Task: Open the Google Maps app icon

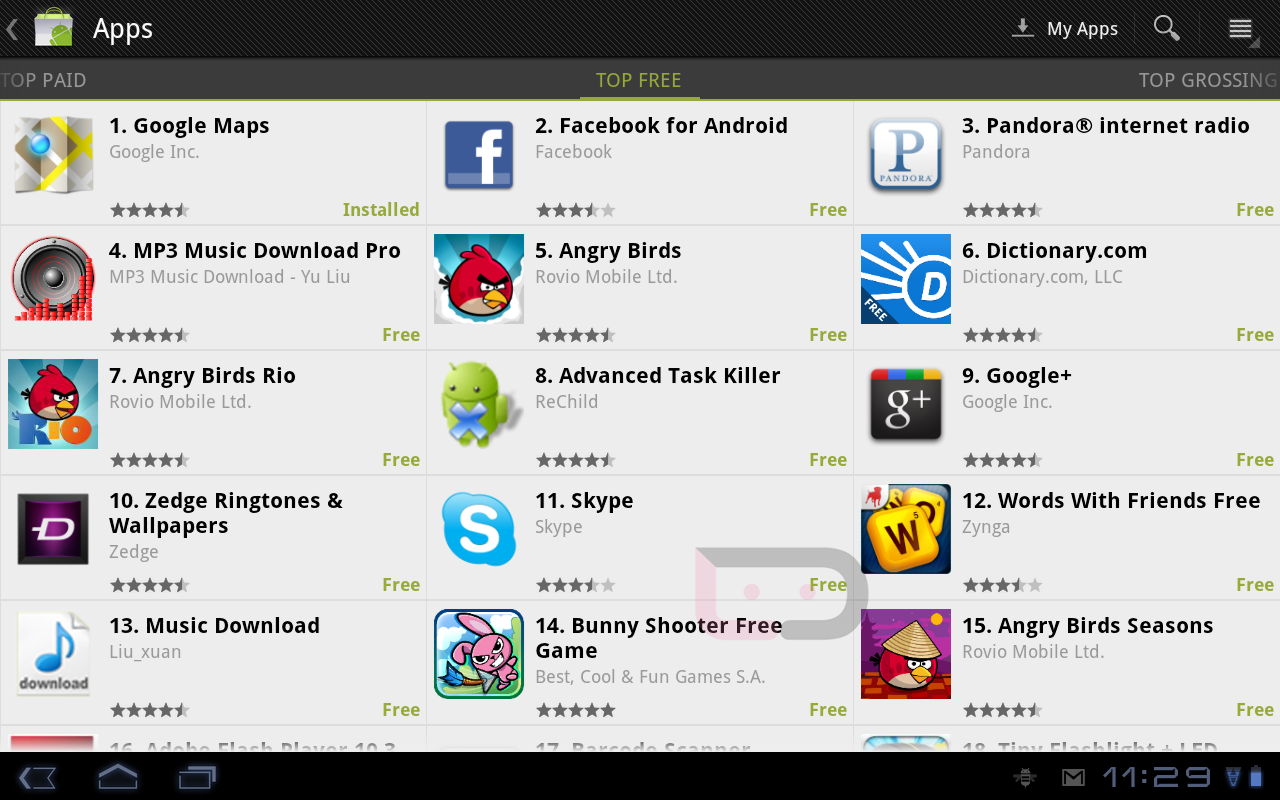Action: tap(53, 155)
